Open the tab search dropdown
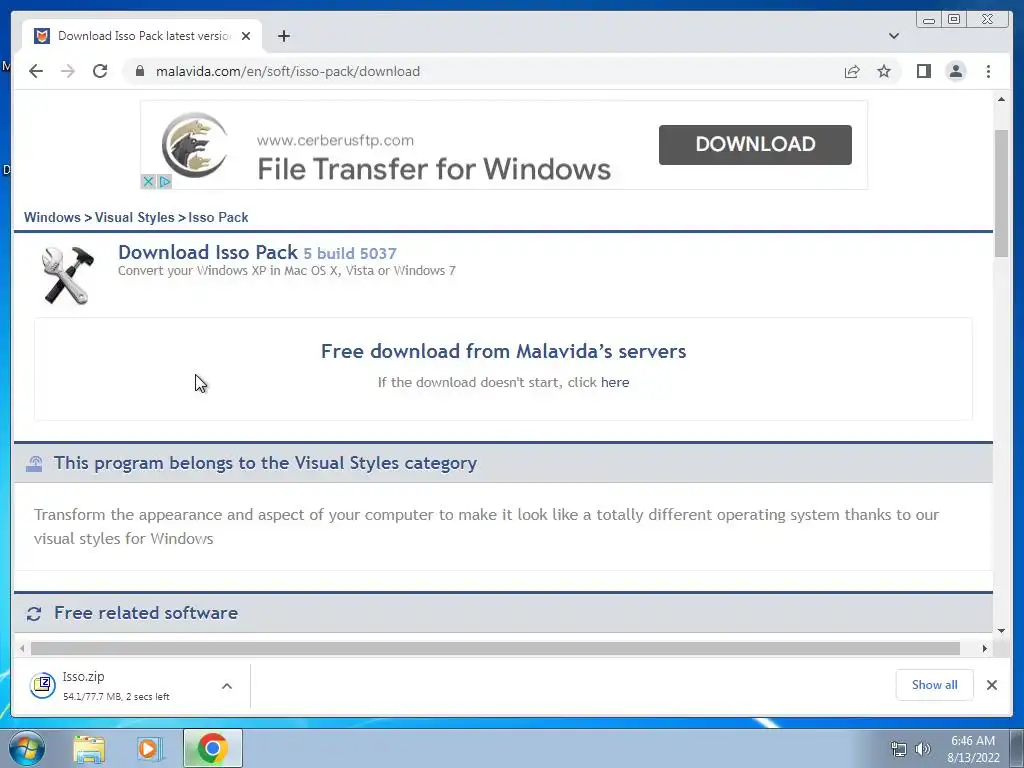1024x768 pixels. [893, 36]
